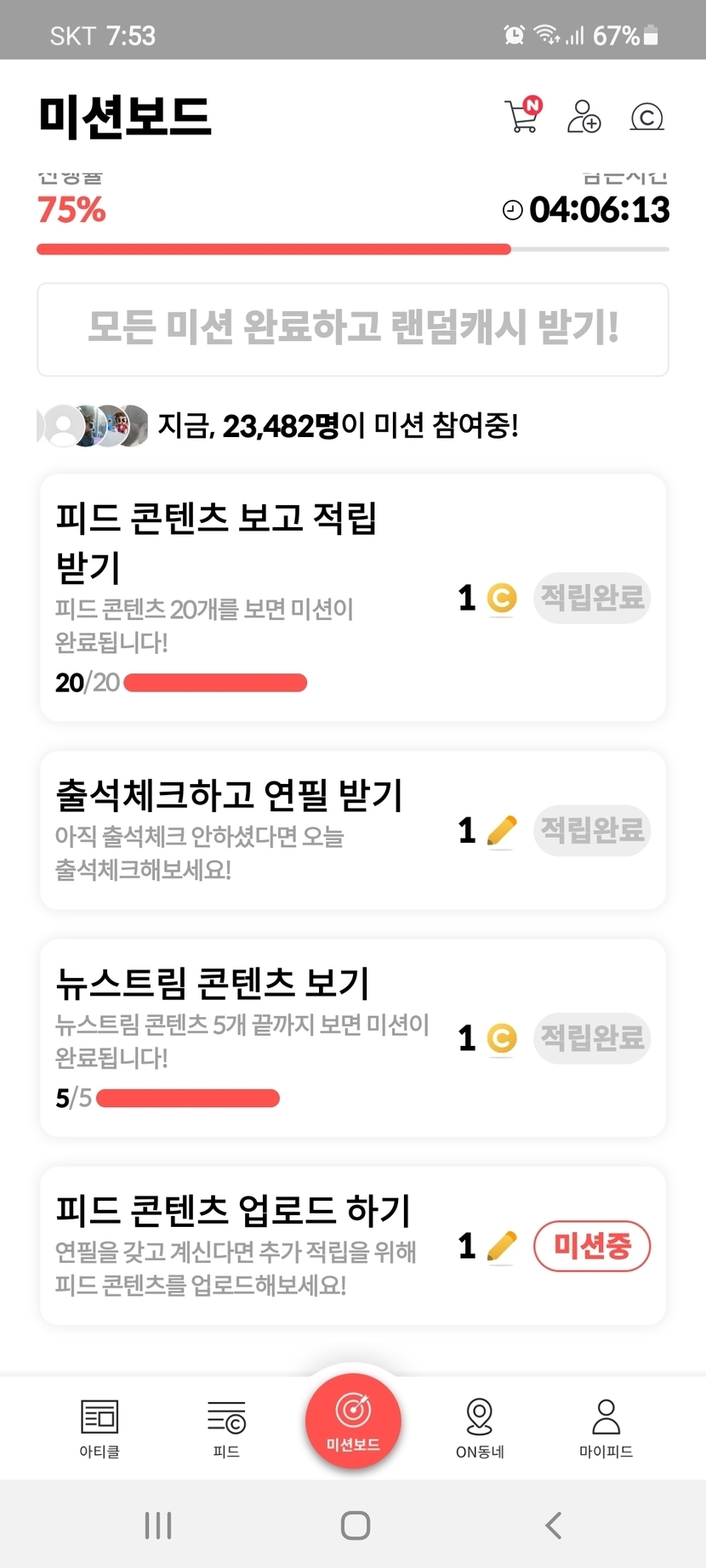Tap 적립완료 on the 뉴스트림 mission
This screenshot has height=1568, width=706.
(592, 1038)
